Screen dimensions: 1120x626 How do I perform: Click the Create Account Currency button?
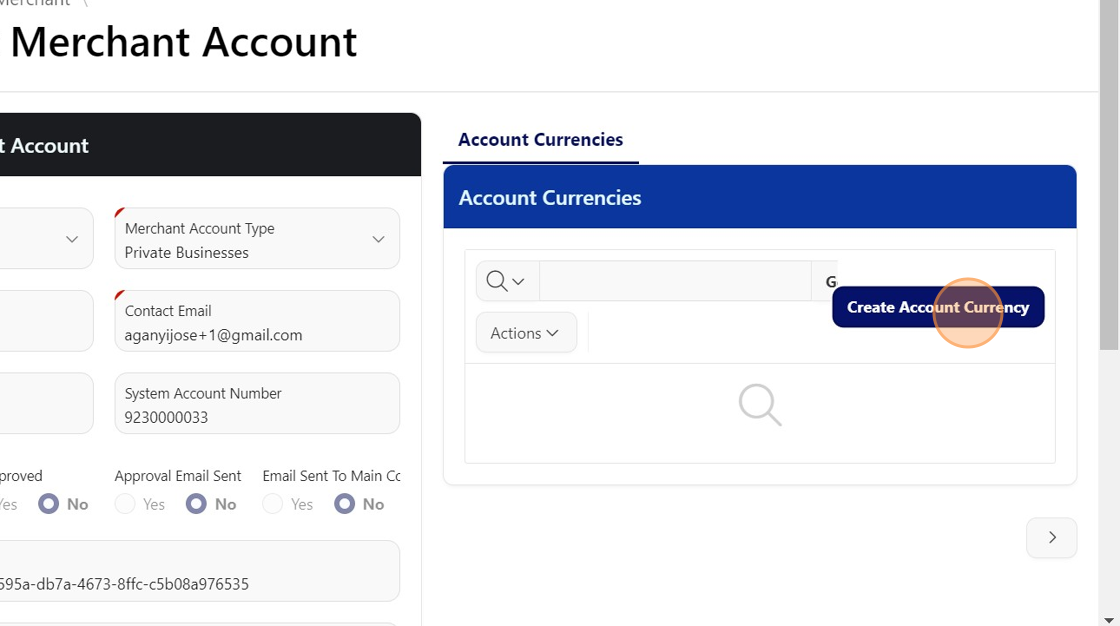click(x=938, y=307)
